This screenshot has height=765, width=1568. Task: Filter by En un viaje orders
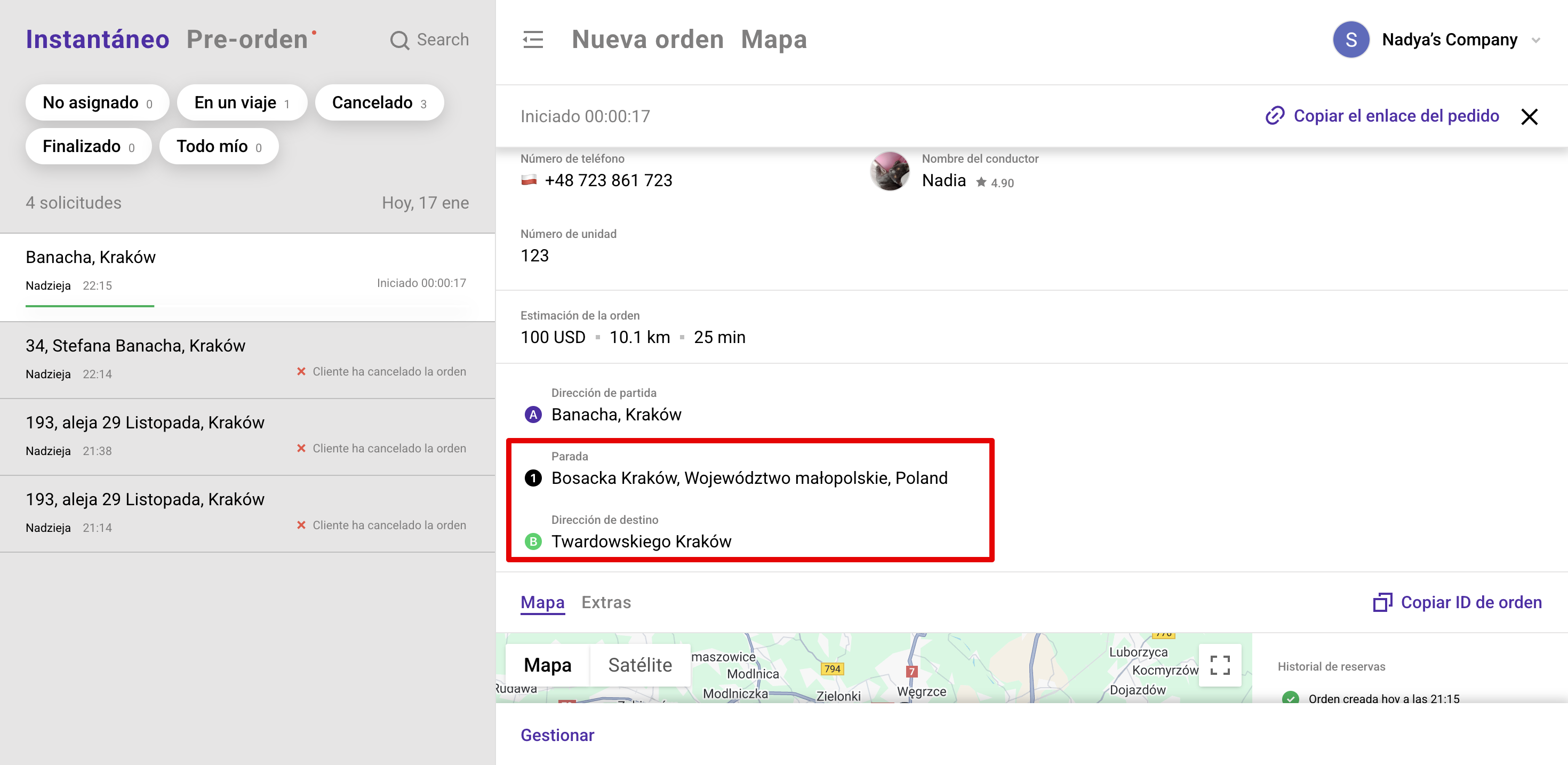tap(242, 103)
